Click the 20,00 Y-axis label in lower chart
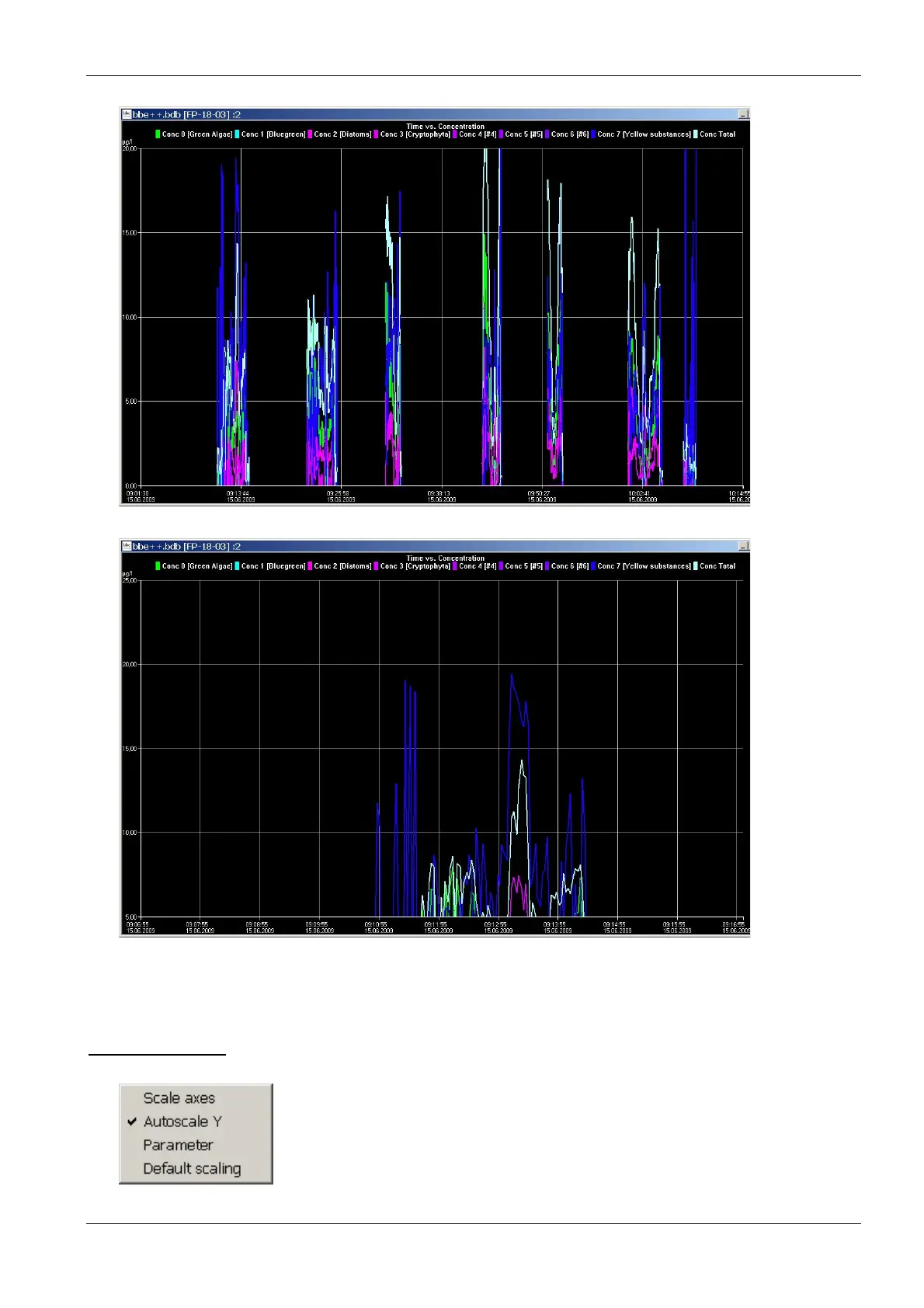Viewport: 924px width, 1308px height. 130,665
